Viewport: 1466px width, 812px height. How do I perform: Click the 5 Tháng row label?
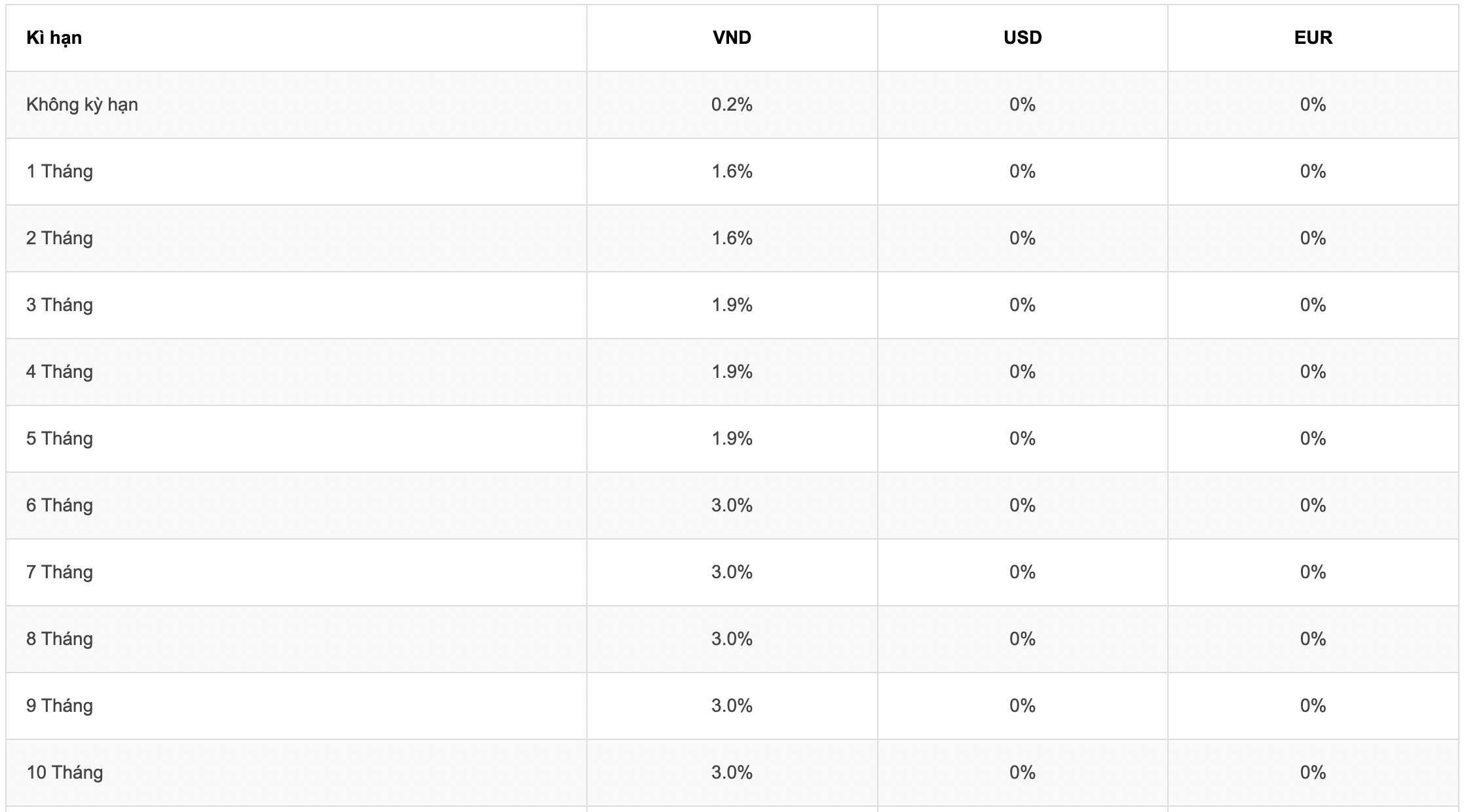[60, 439]
